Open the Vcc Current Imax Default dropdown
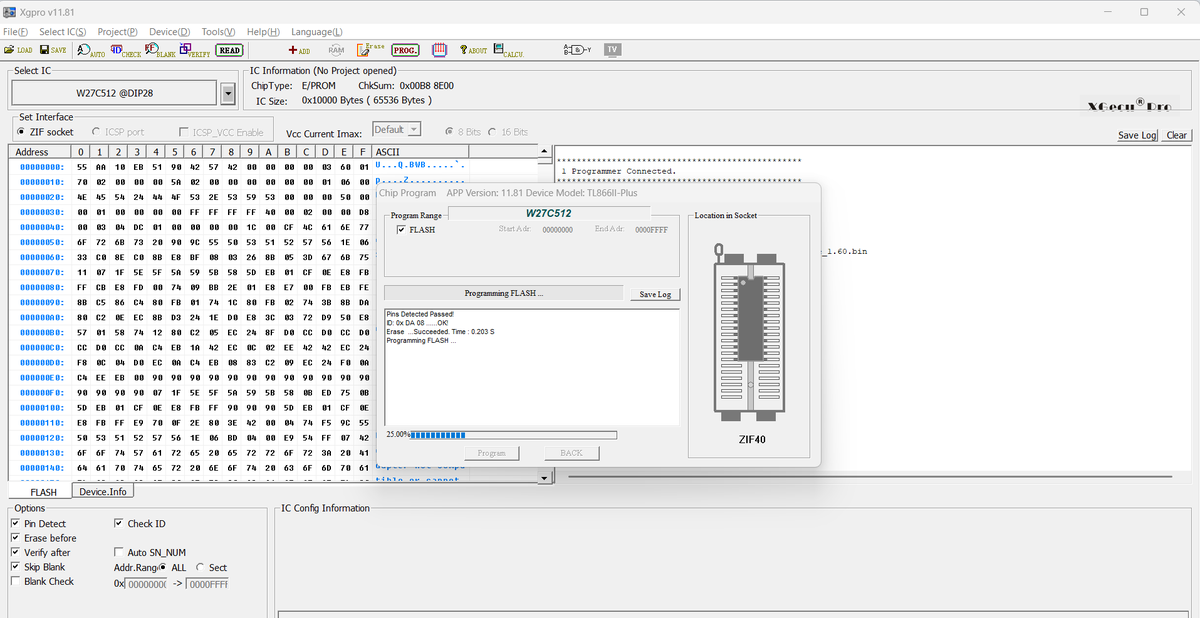This screenshot has height=618, width=1200. point(397,130)
